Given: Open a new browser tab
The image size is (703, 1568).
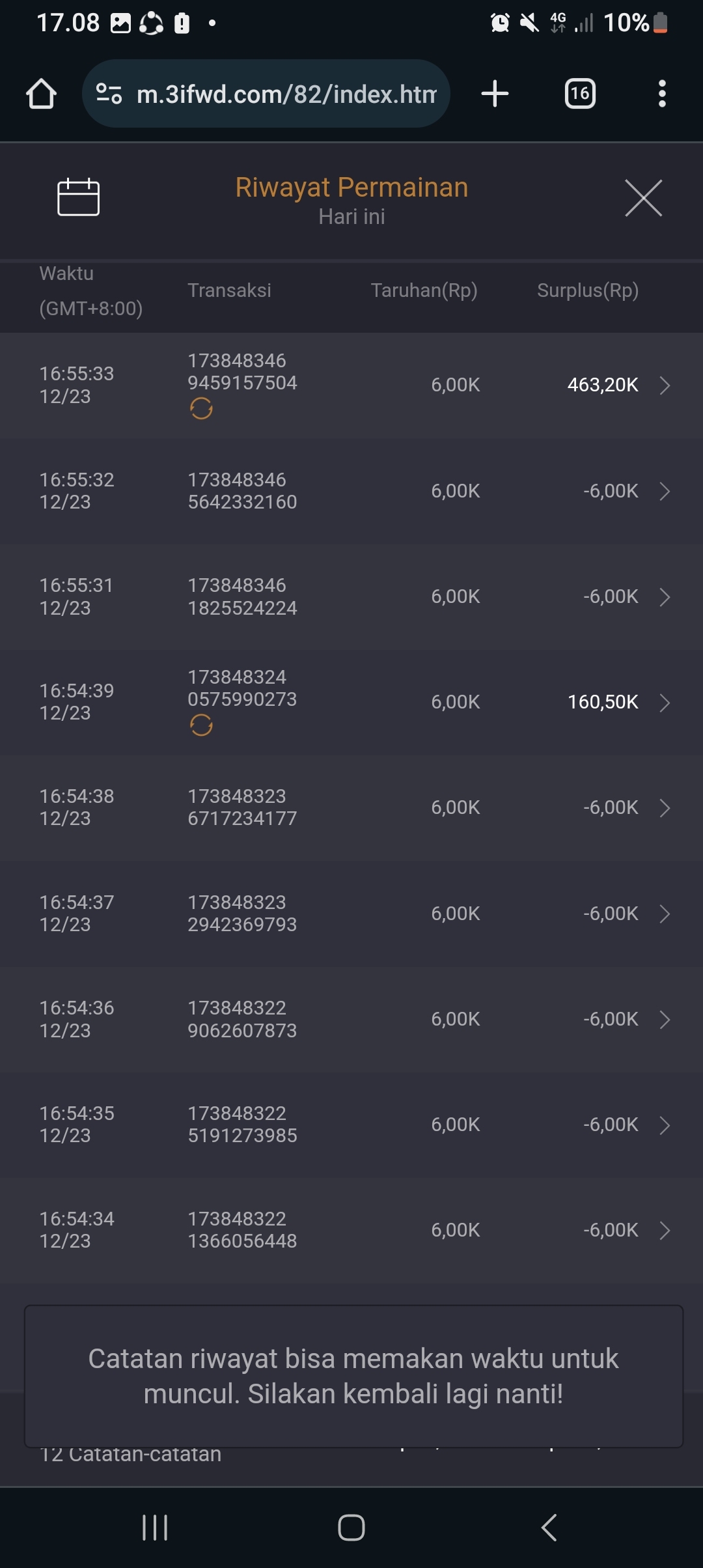Looking at the screenshot, I should (495, 94).
